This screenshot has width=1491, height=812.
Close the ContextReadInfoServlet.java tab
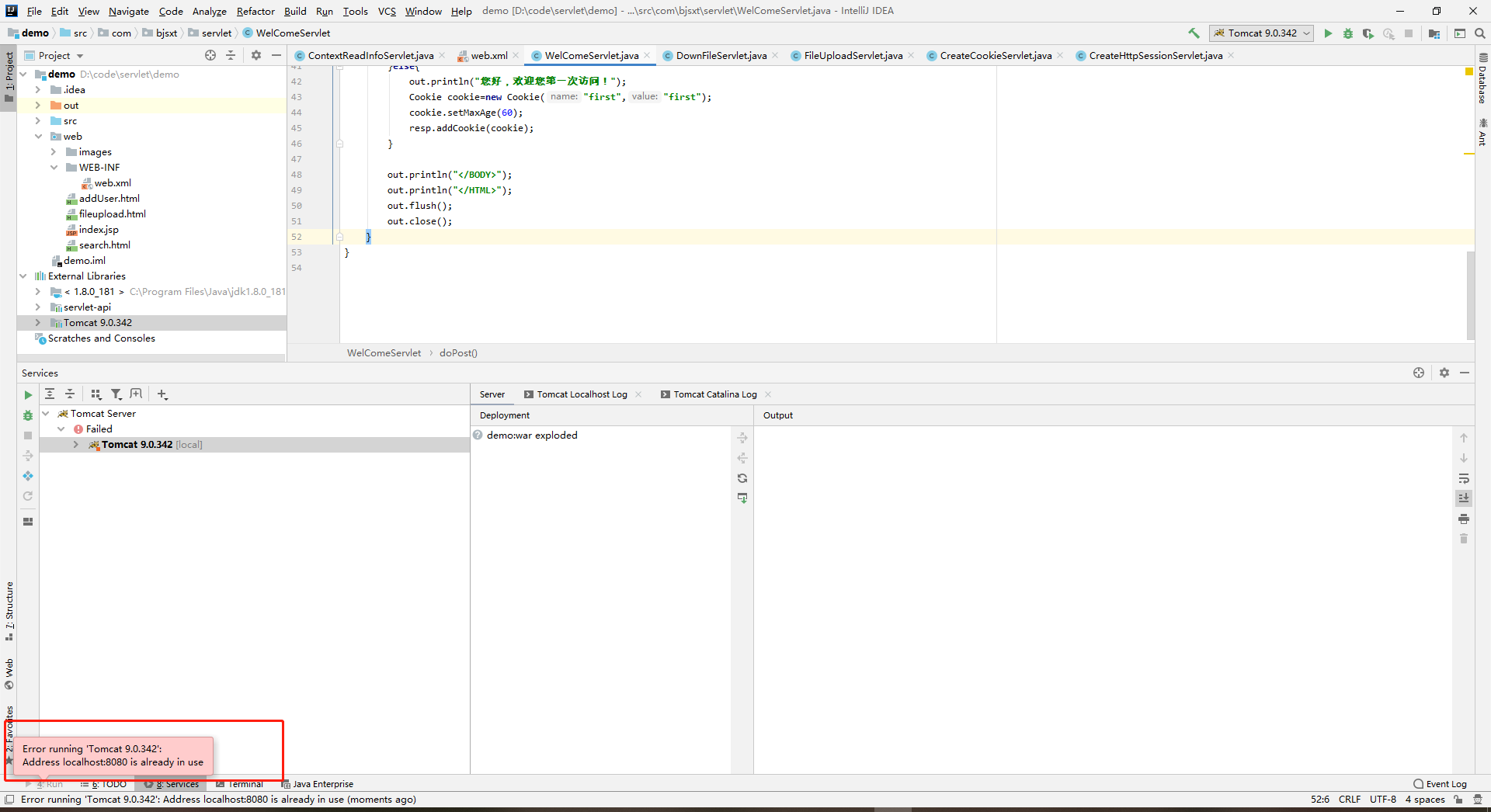coord(442,55)
